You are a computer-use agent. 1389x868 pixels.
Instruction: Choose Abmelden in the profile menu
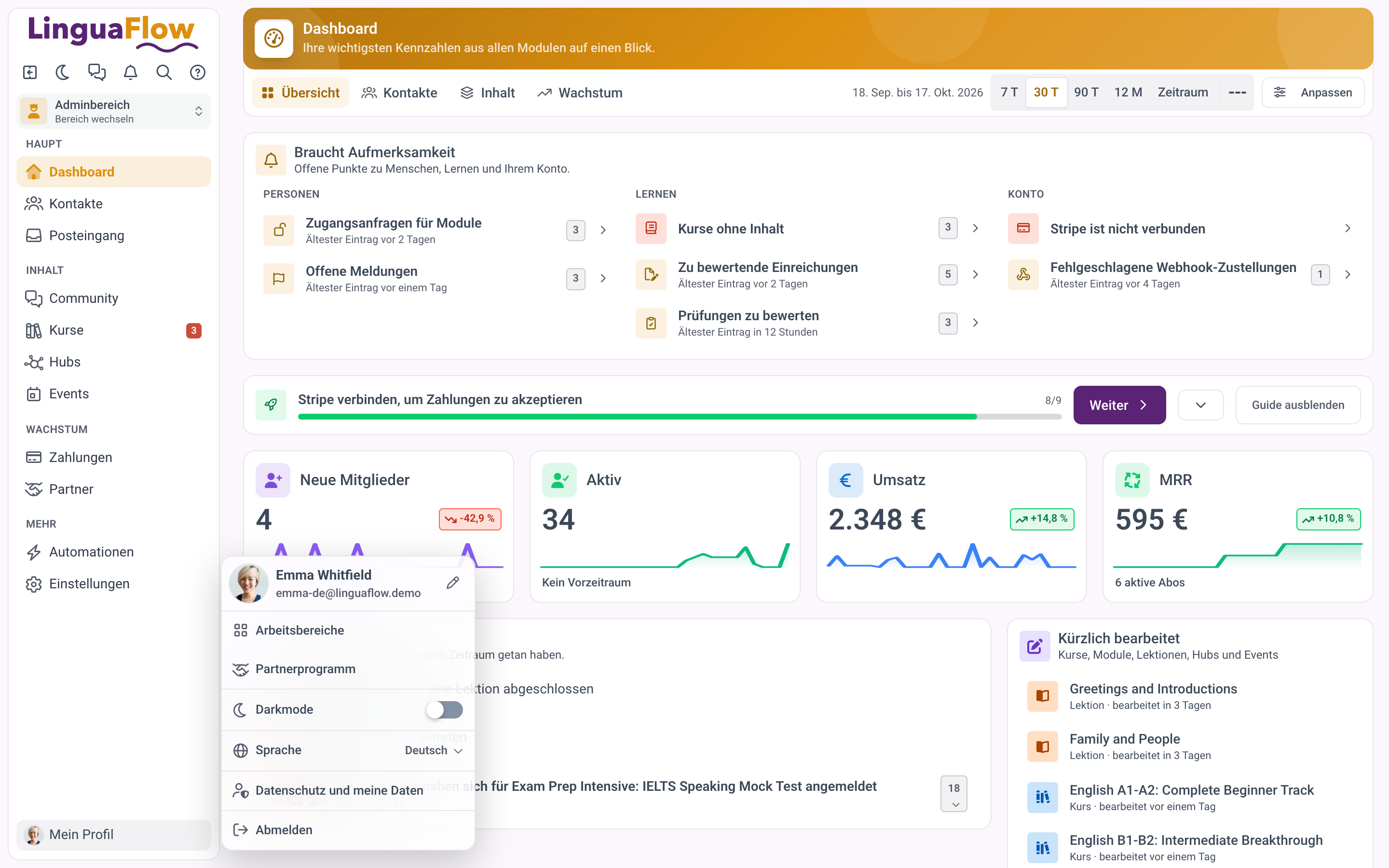pos(348,829)
